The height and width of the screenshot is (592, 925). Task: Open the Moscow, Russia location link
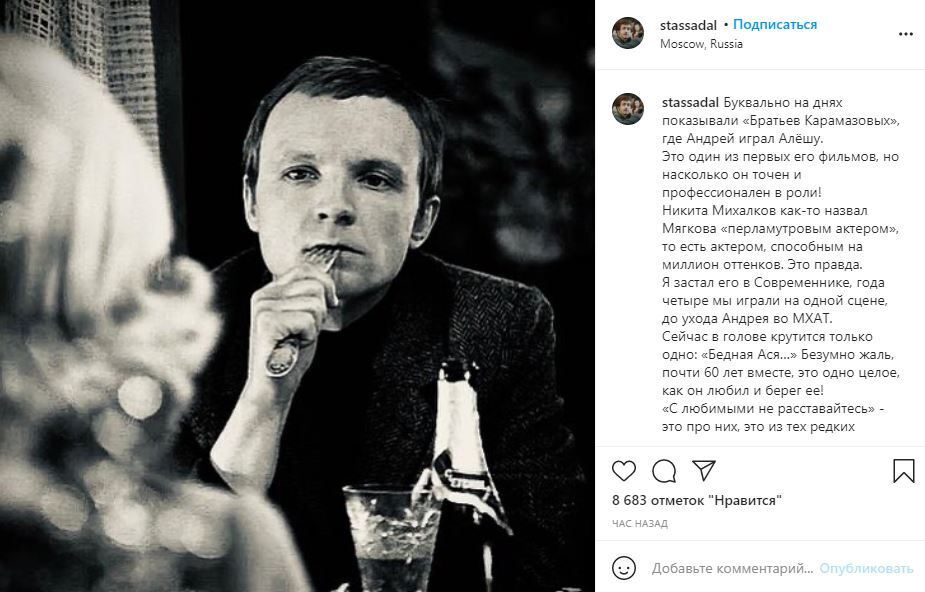(x=701, y=44)
